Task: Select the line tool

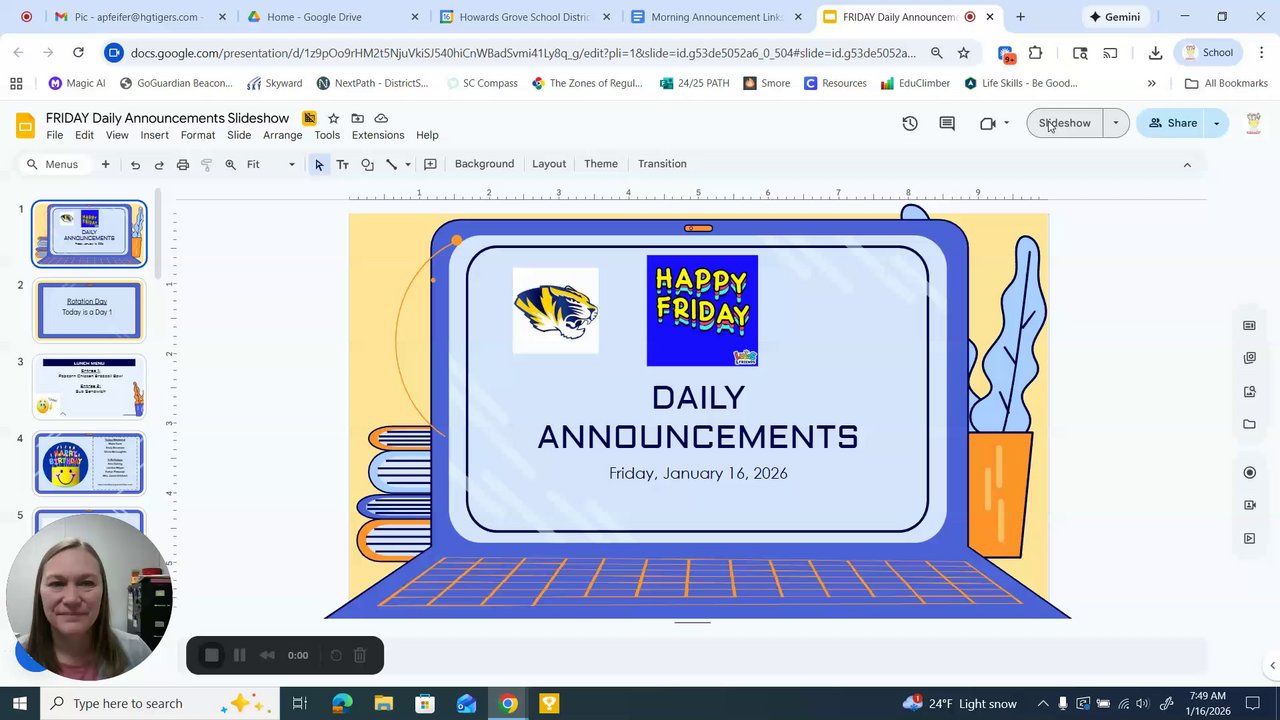Action: (391, 164)
